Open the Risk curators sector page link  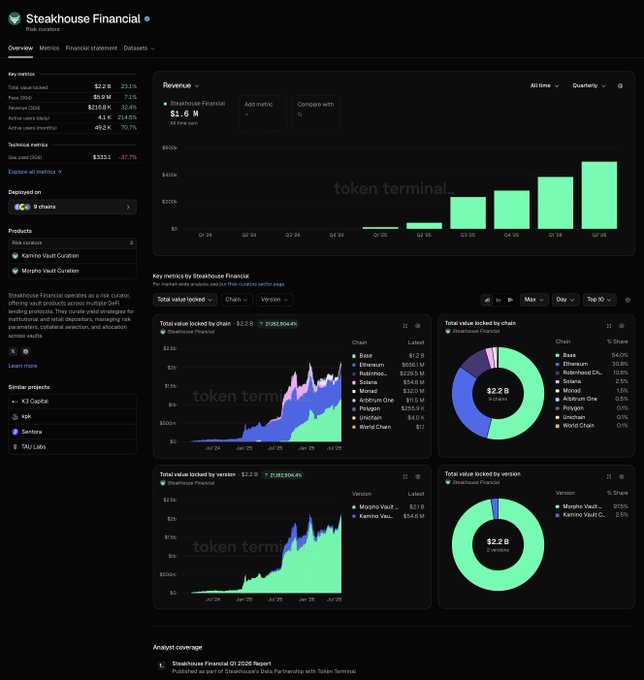pos(256,284)
